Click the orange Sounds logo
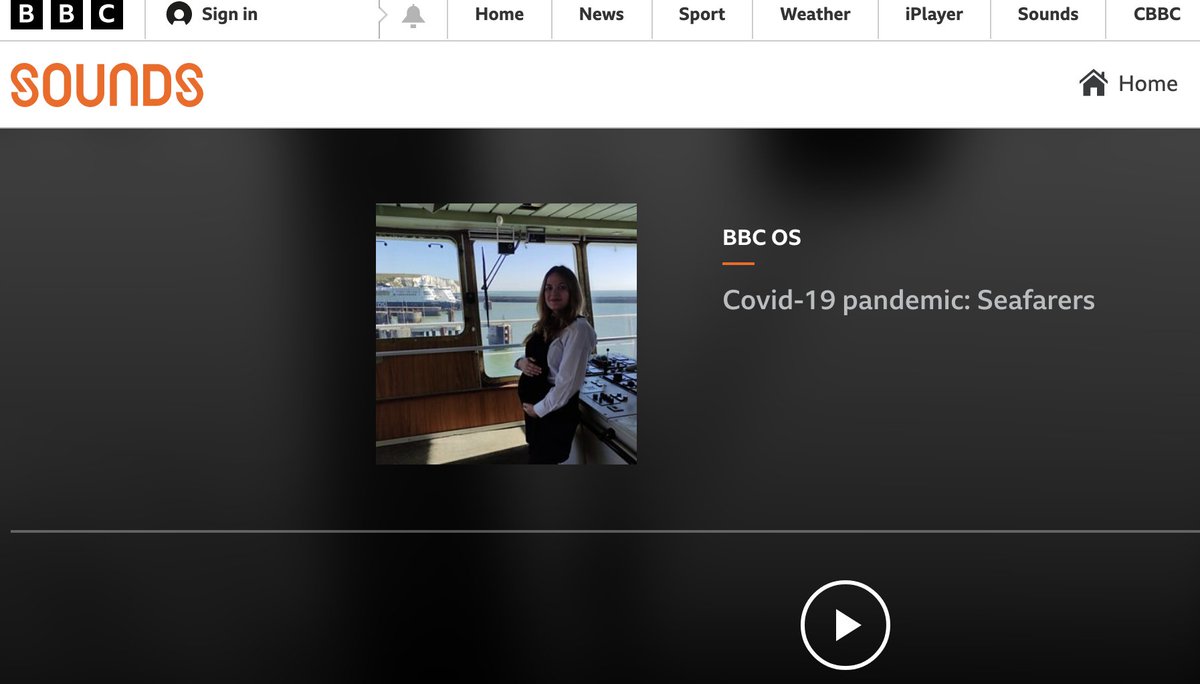Image resolution: width=1200 pixels, height=684 pixels. point(107,85)
